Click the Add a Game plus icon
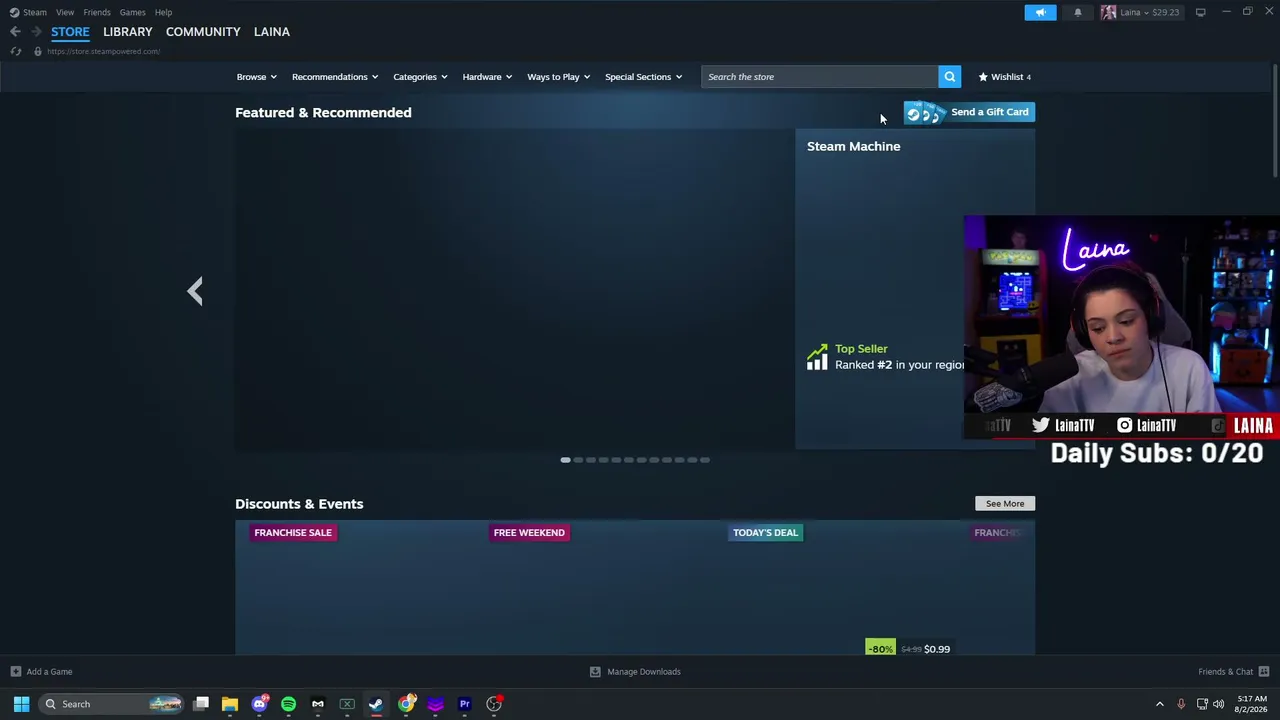The height and width of the screenshot is (720, 1280). pyautogui.click(x=15, y=672)
